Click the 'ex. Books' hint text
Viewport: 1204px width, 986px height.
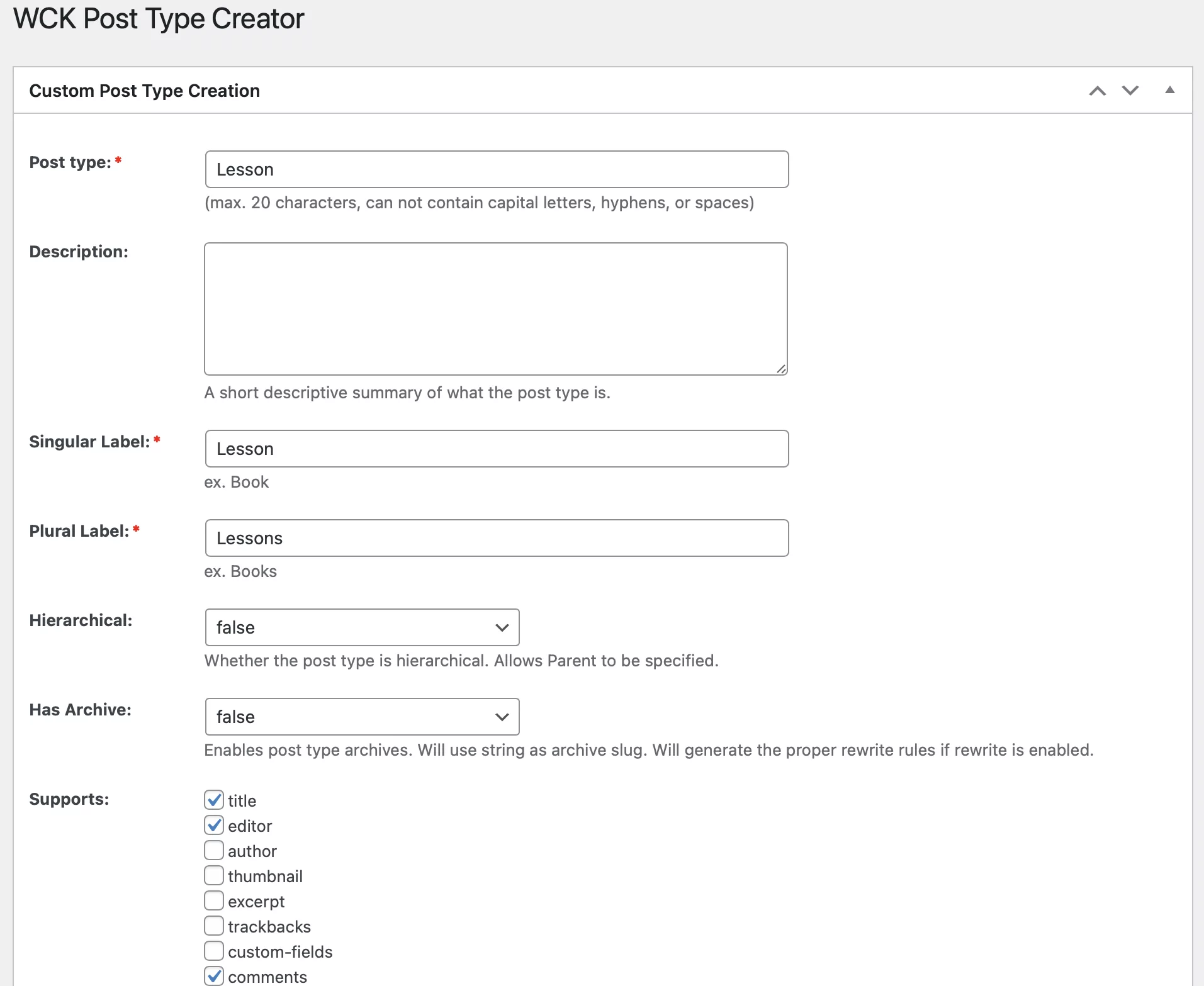(x=240, y=571)
